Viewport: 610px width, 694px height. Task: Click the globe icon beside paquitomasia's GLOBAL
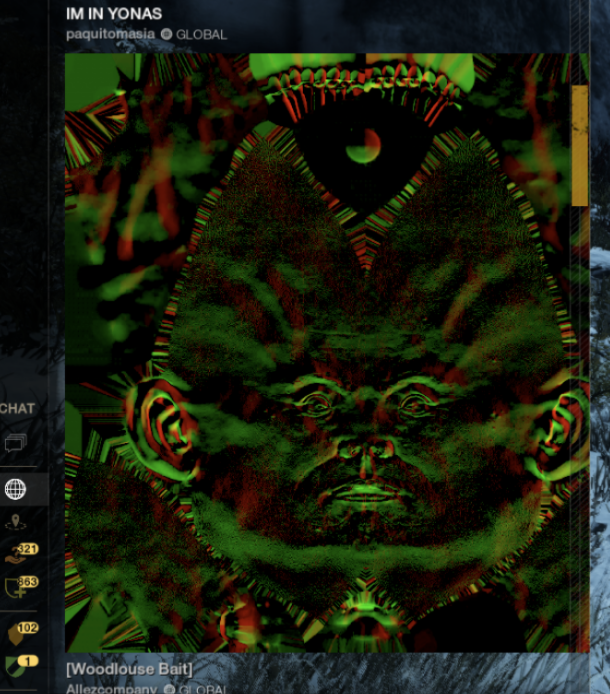[x=166, y=34]
